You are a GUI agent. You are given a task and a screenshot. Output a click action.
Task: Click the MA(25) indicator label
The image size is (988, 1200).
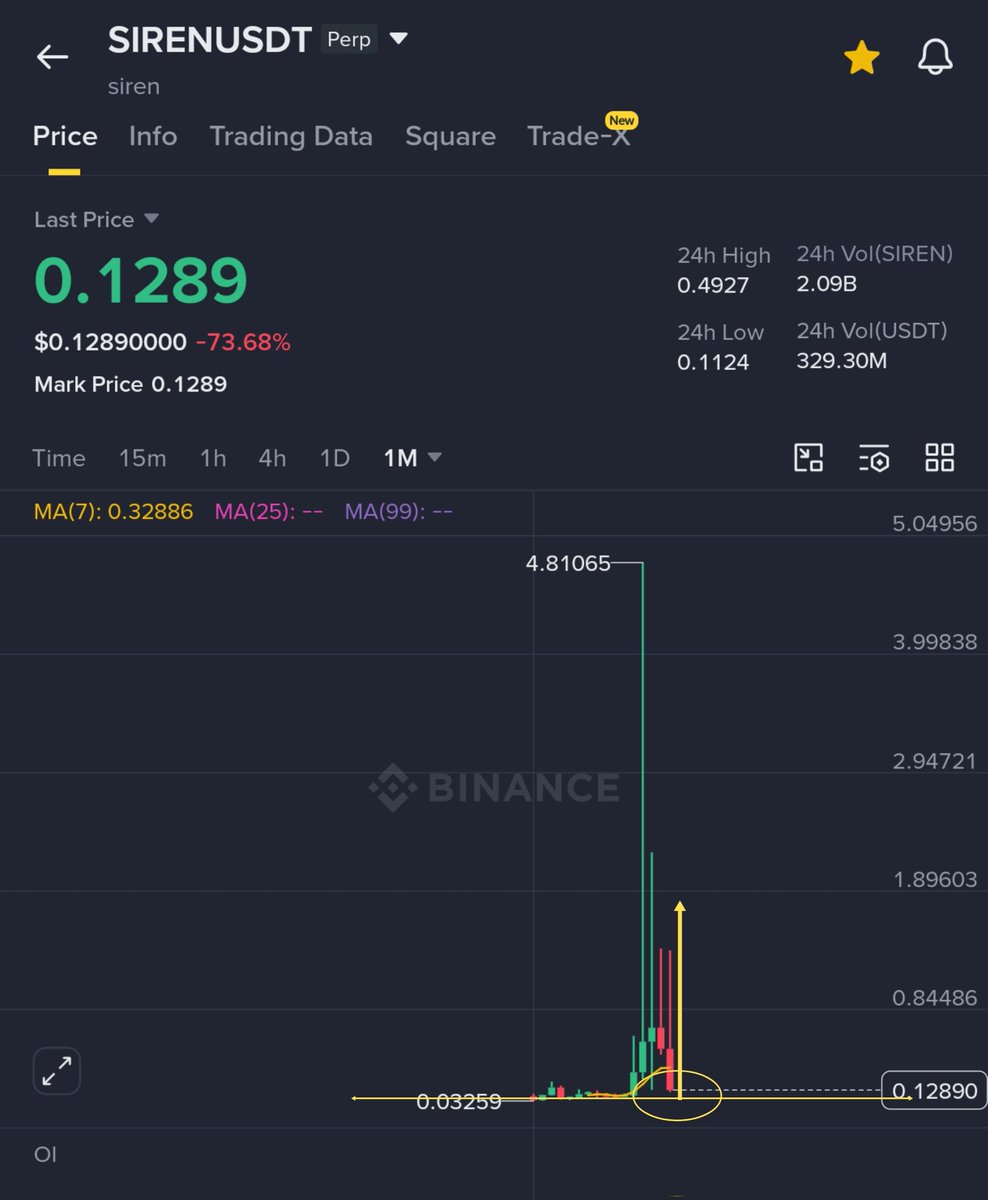pos(268,512)
